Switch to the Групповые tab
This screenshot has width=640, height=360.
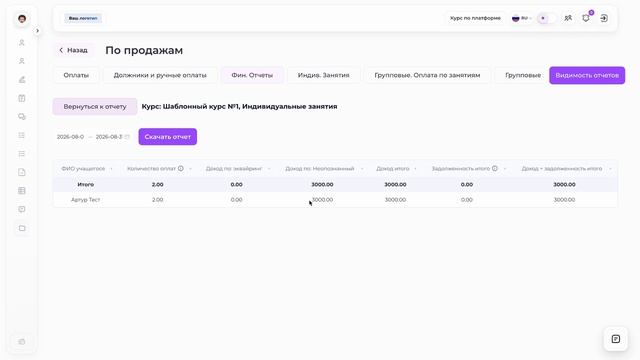click(x=522, y=76)
